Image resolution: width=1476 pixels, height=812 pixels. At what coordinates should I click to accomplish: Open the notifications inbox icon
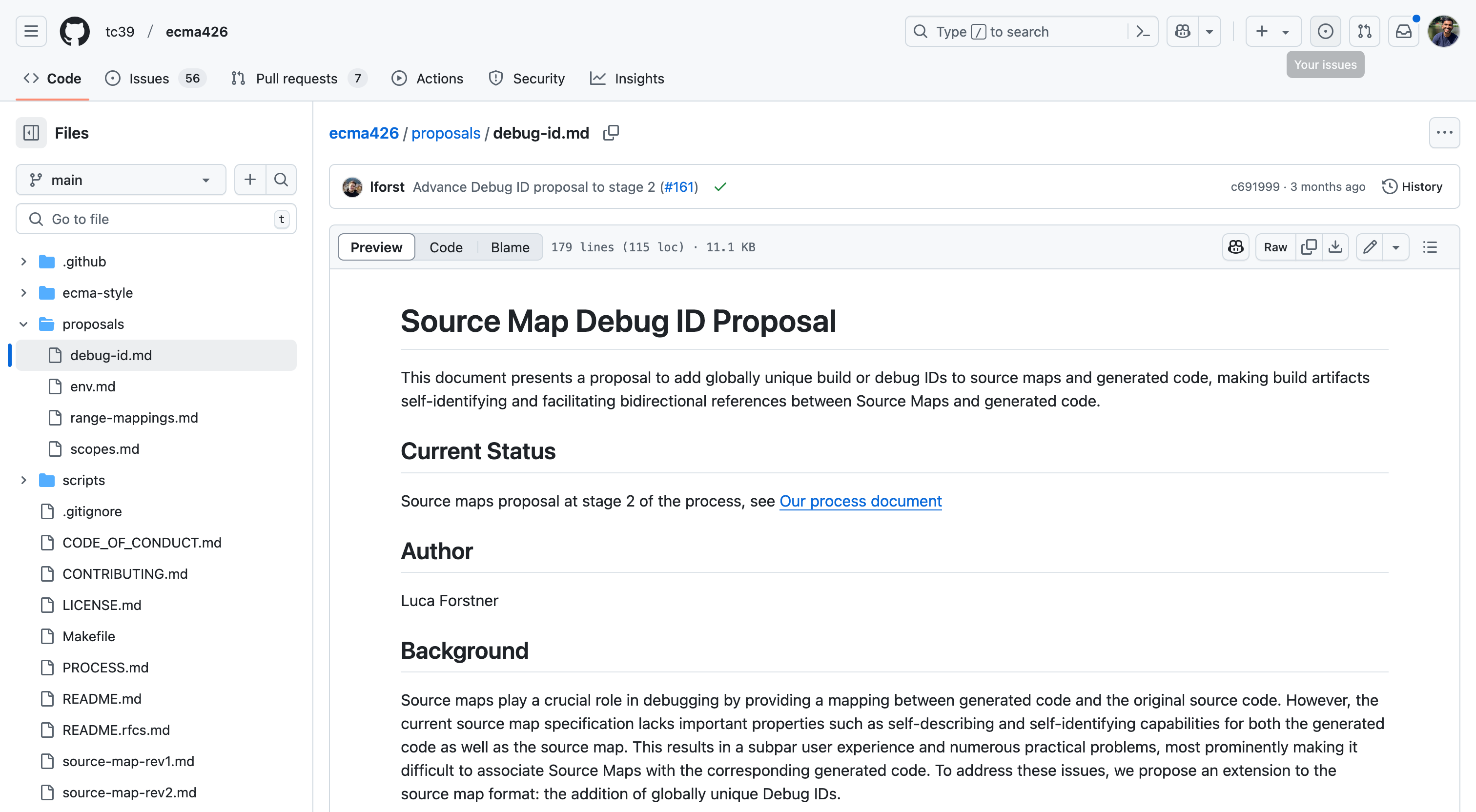(1403, 32)
